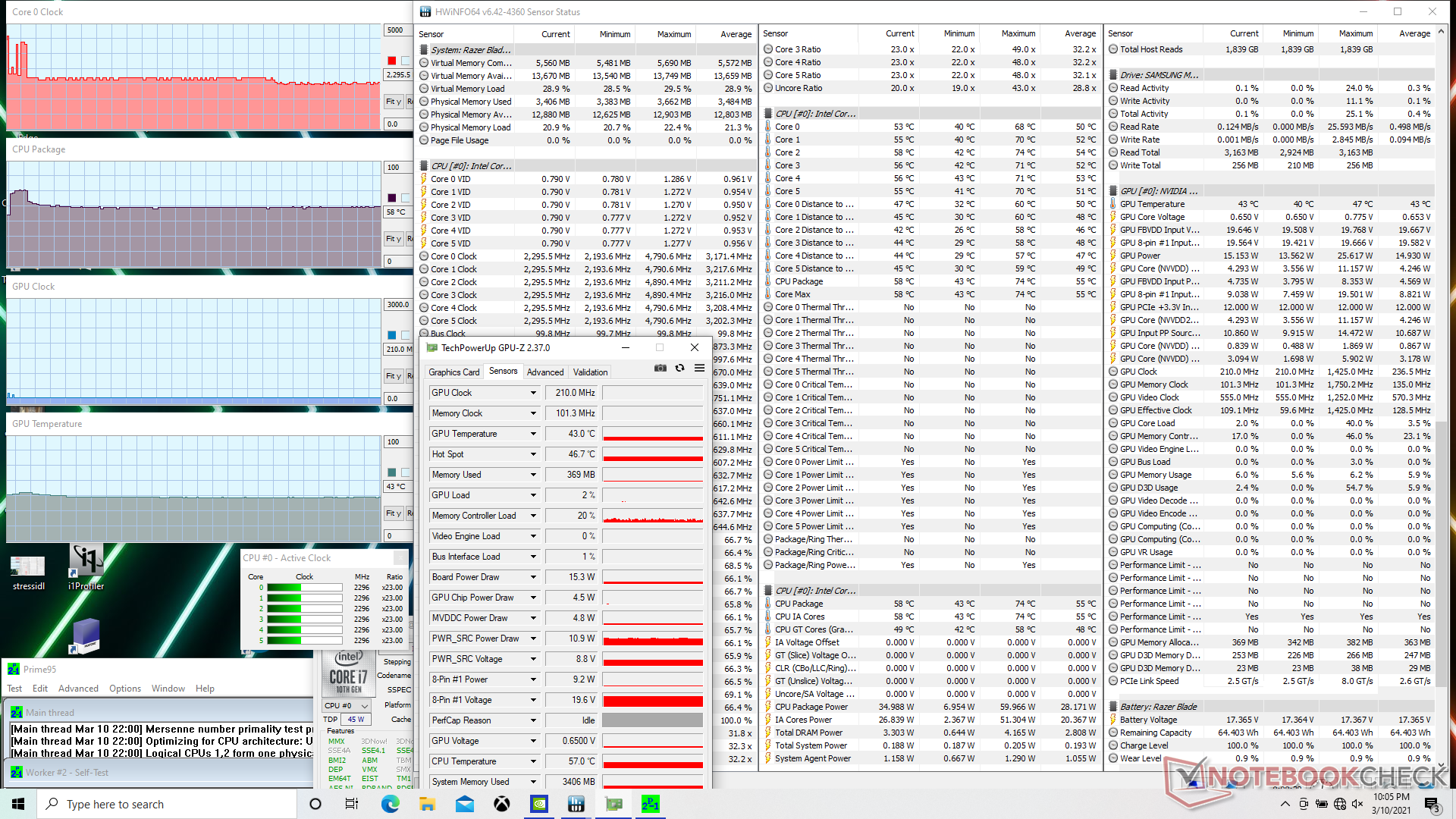The height and width of the screenshot is (819, 1456).
Task: Open Microsoft Edge from the taskbar
Action: coord(390,804)
